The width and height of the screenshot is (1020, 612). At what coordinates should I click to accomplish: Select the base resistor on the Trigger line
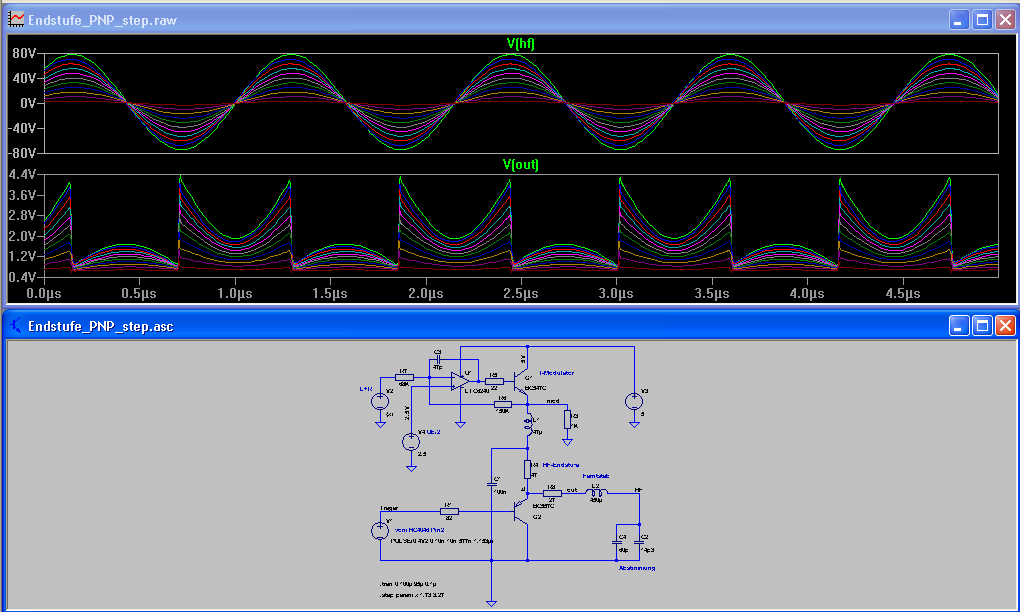click(449, 512)
